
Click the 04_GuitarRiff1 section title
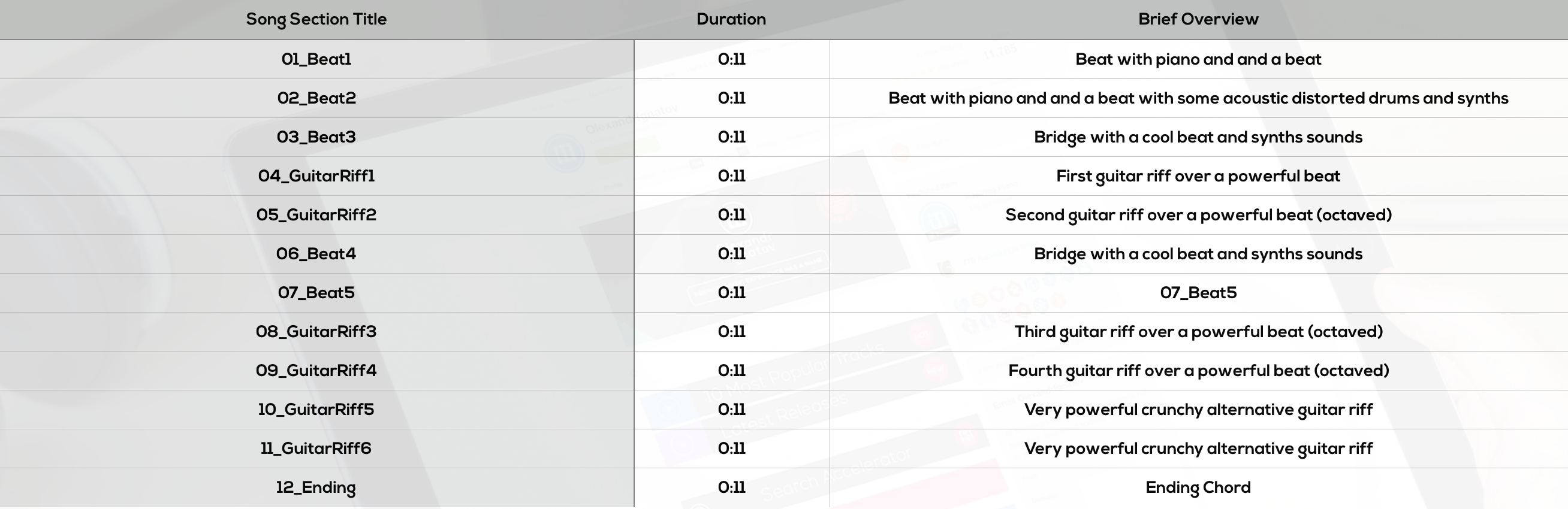point(316,177)
